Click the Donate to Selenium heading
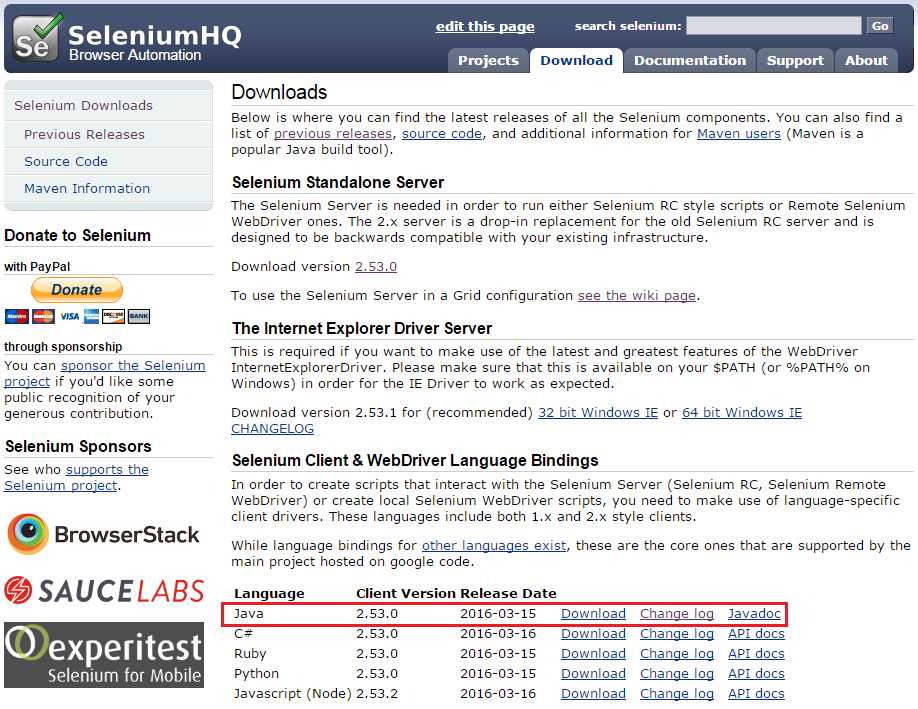 pos(77,235)
